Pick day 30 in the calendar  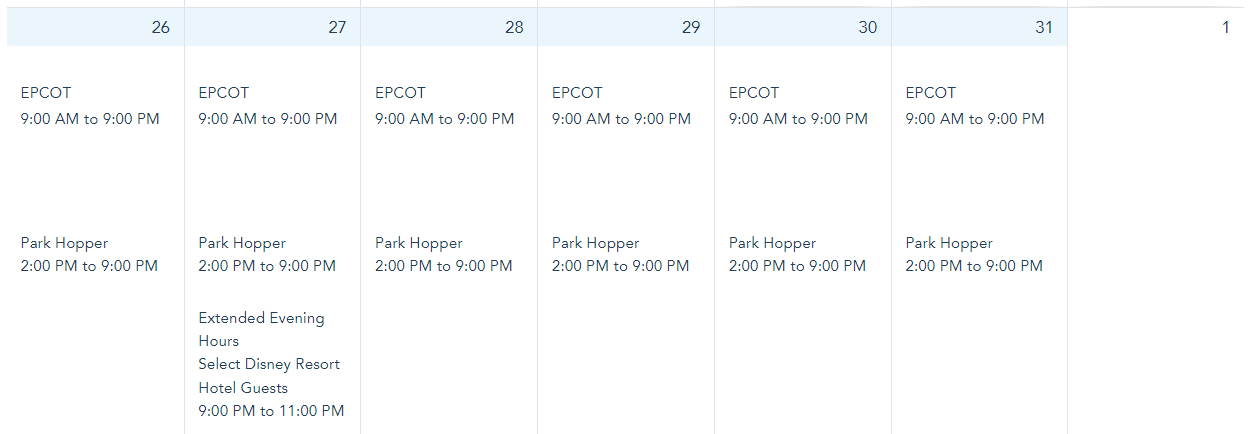867,28
